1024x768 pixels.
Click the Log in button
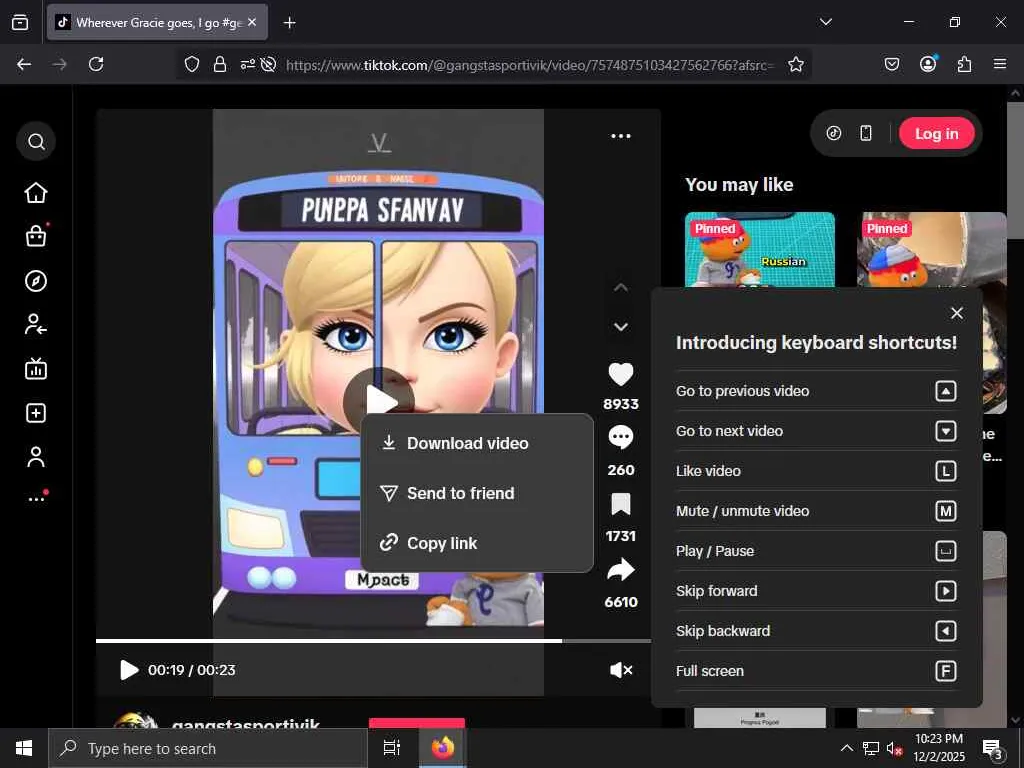(x=936, y=133)
